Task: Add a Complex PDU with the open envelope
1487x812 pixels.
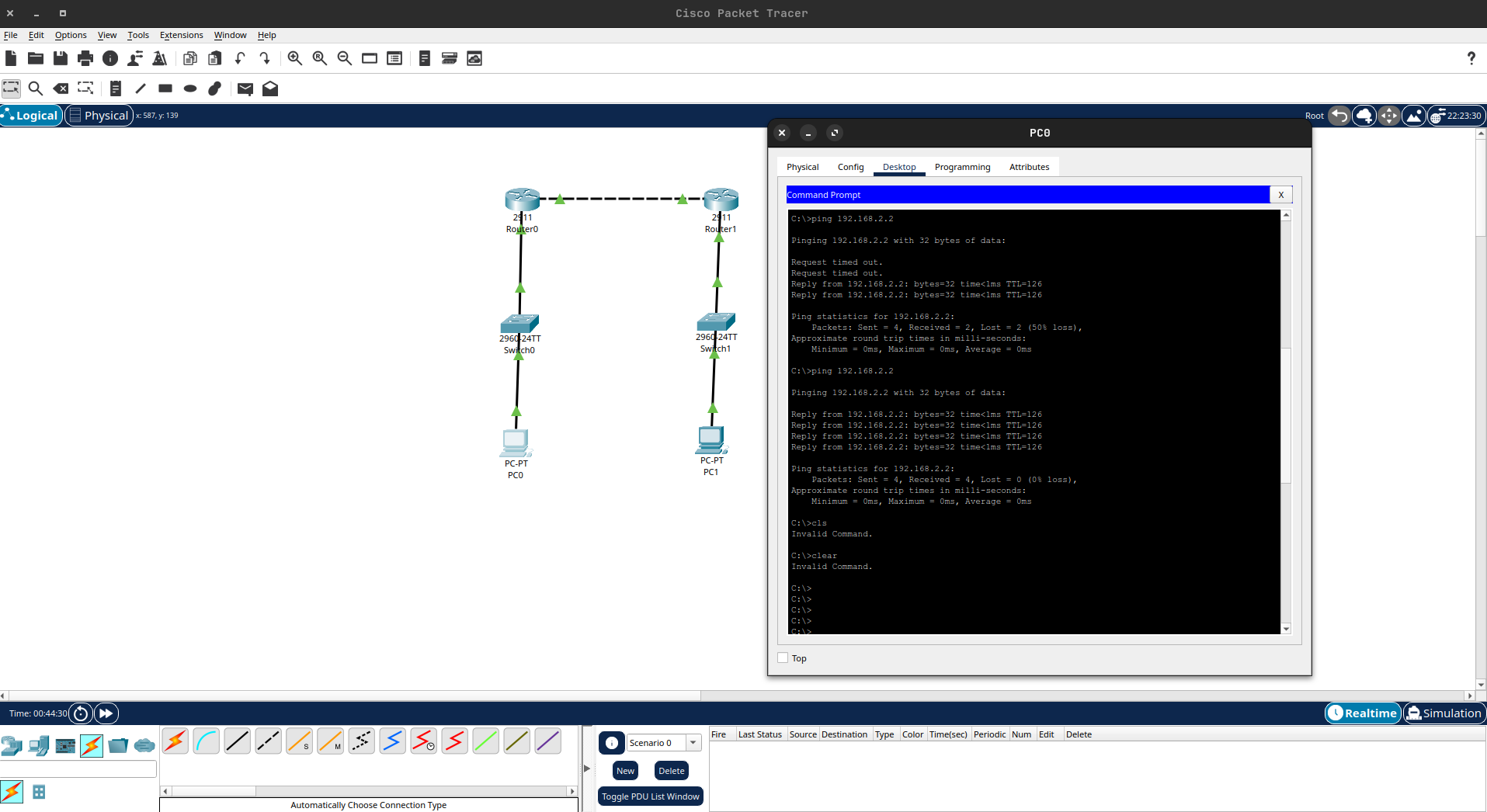Action: 270,88
